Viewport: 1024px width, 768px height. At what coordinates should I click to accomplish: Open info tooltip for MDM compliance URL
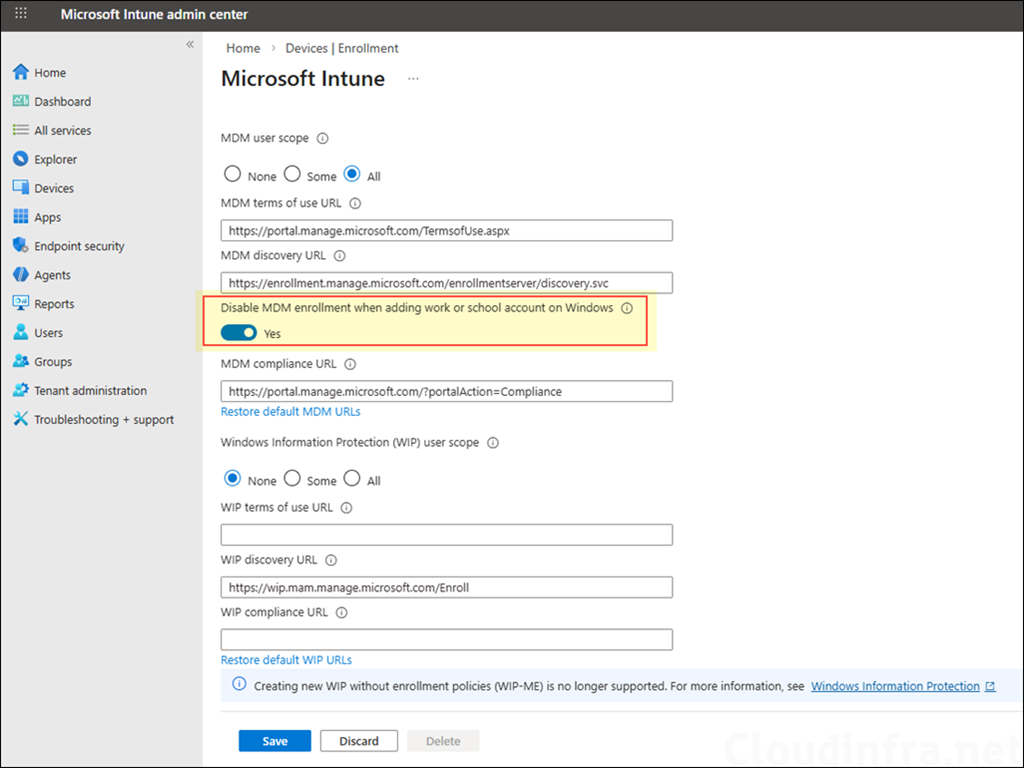point(350,364)
